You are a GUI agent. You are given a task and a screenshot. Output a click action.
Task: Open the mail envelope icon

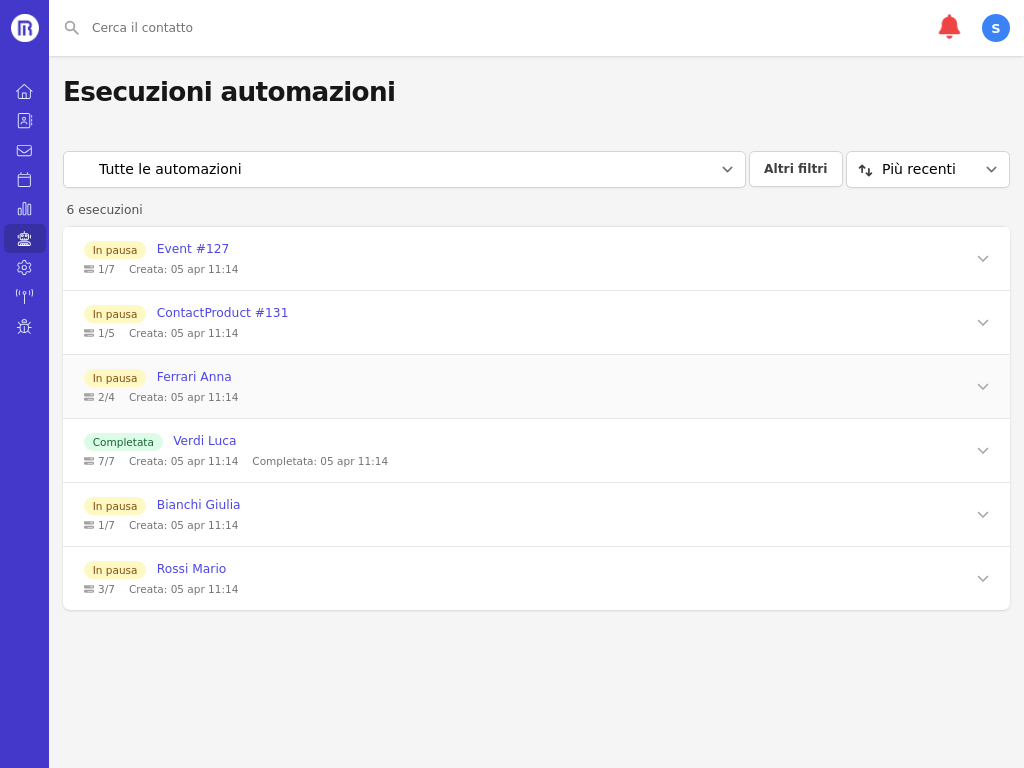[24, 150]
